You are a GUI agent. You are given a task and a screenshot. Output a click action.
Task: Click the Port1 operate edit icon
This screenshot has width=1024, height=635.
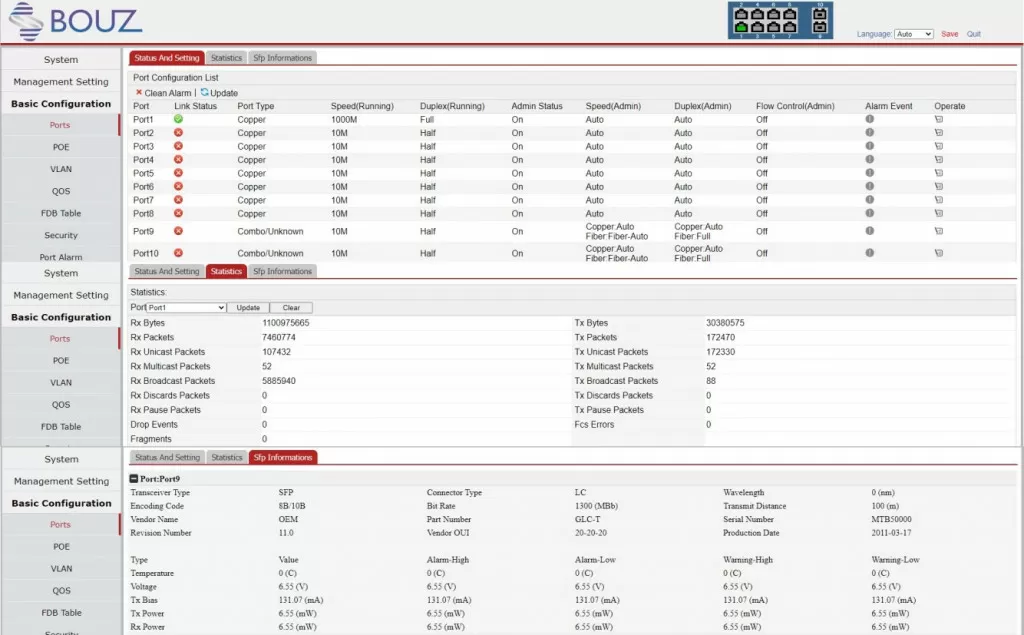[x=938, y=120]
